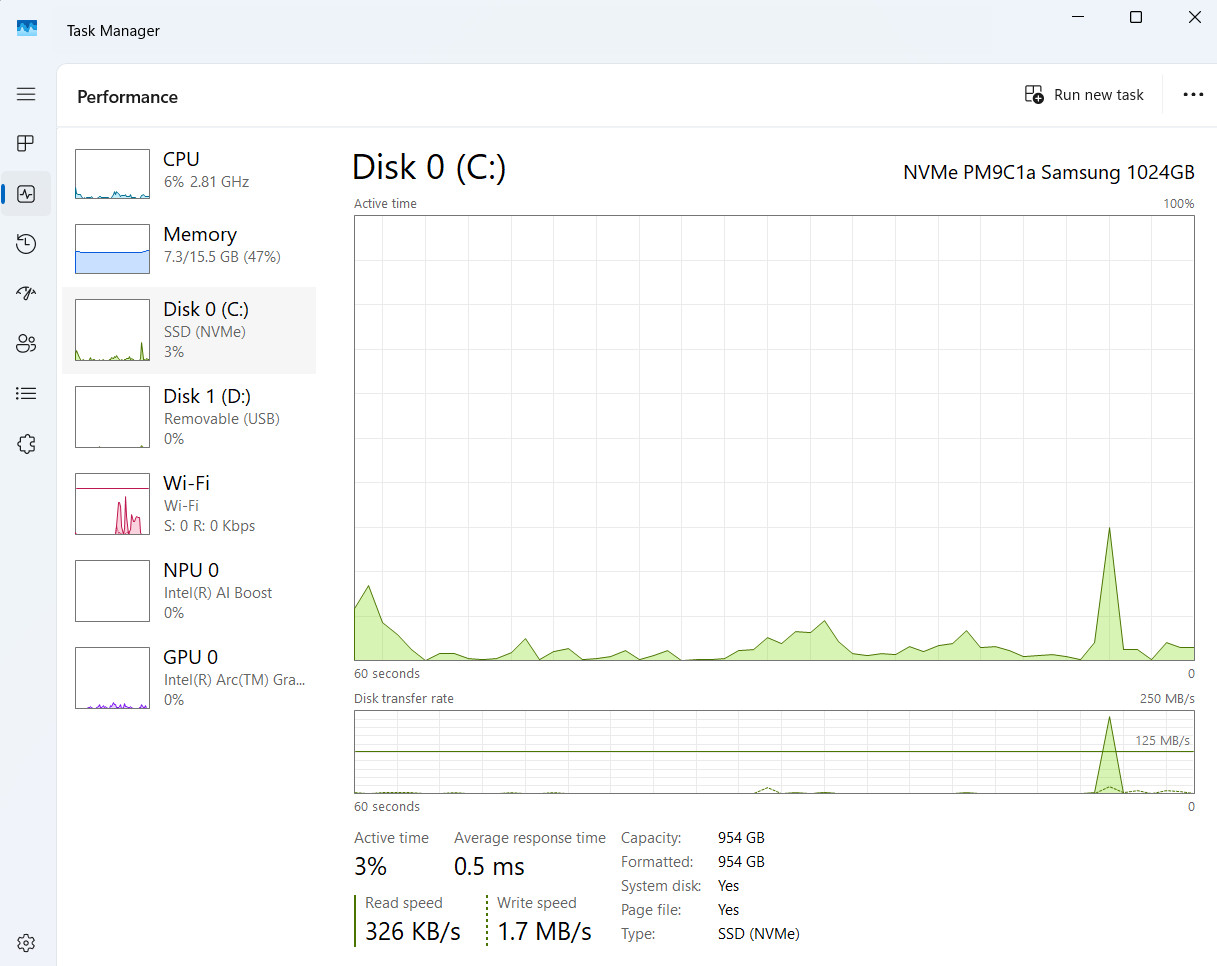Viewport: 1217px width, 966px height.
Task: Click the 125 MB/s graph marker label
Action: coord(1163,741)
